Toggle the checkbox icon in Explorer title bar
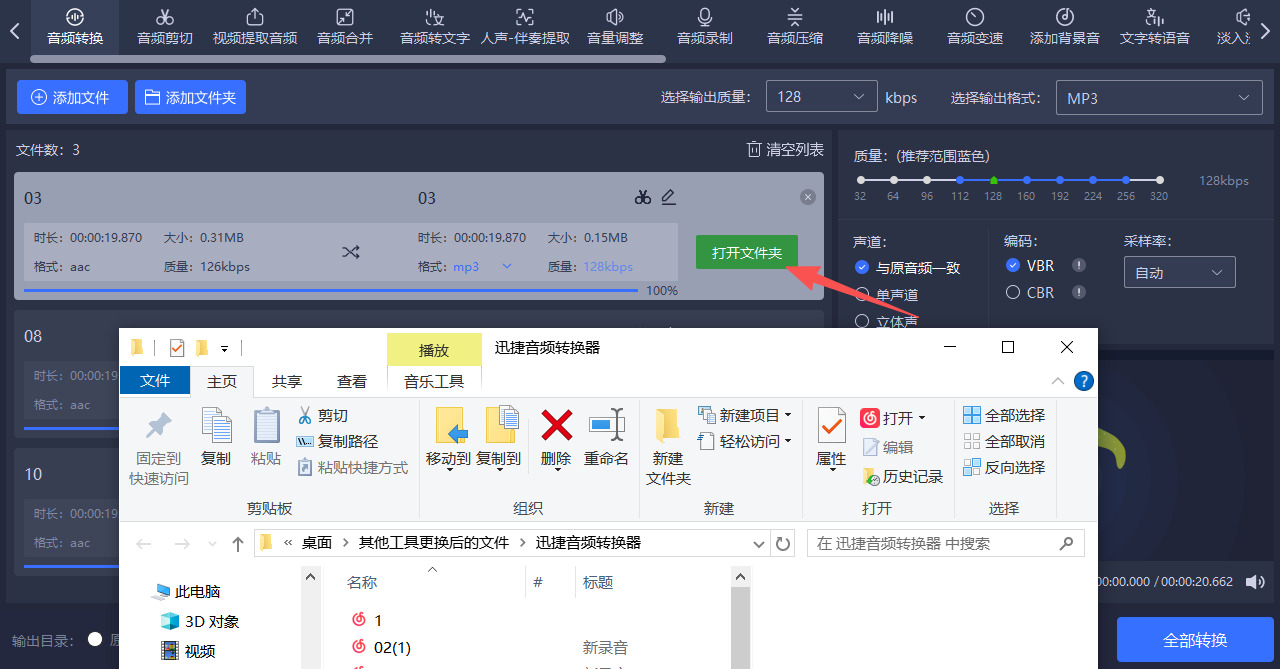The width and height of the screenshot is (1280, 669). click(x=177, y=348)
